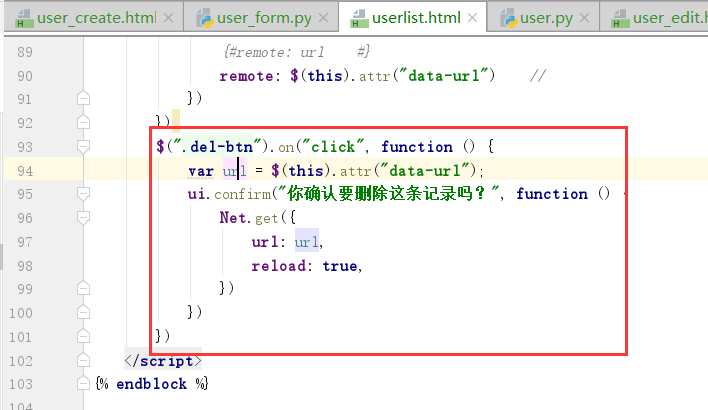Switch to the user_create.html tab
The image size is (708, 410).
pos(93,18)
